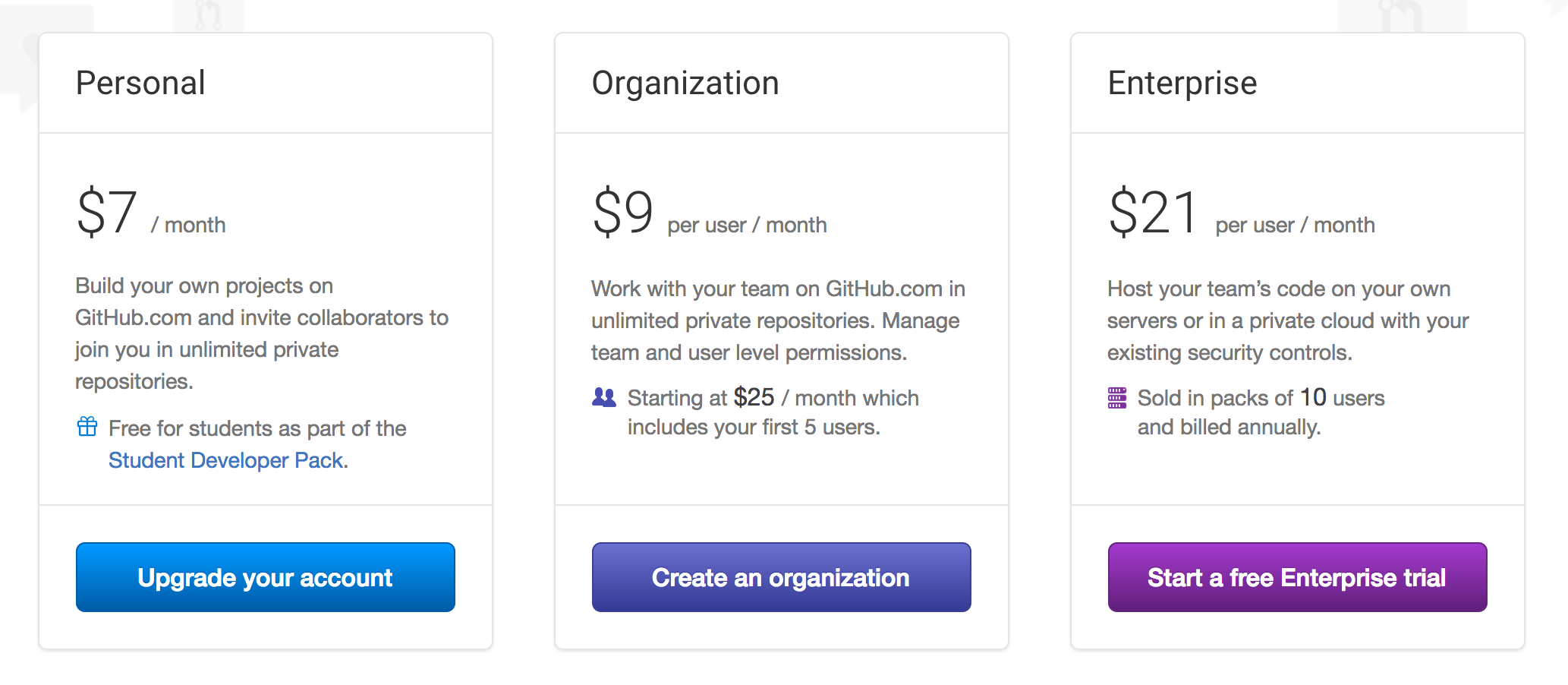Start a free Enterprise trial
The width and height of the screenshot is (1568, 685).
[x=1298, y=577]
